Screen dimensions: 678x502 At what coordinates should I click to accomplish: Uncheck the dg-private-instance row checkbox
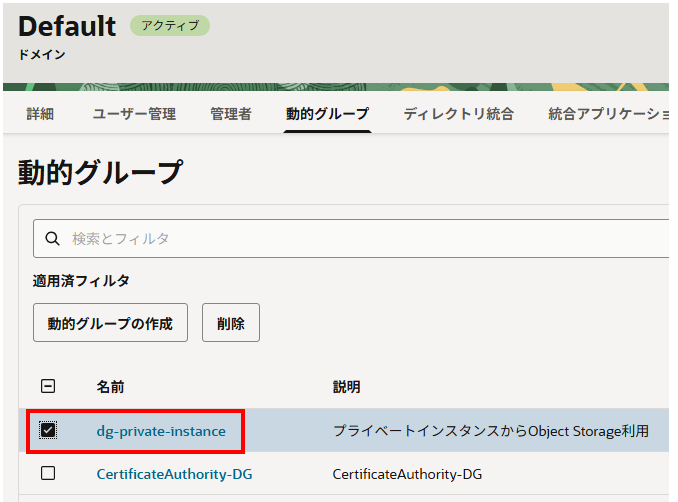click(48, 431)
